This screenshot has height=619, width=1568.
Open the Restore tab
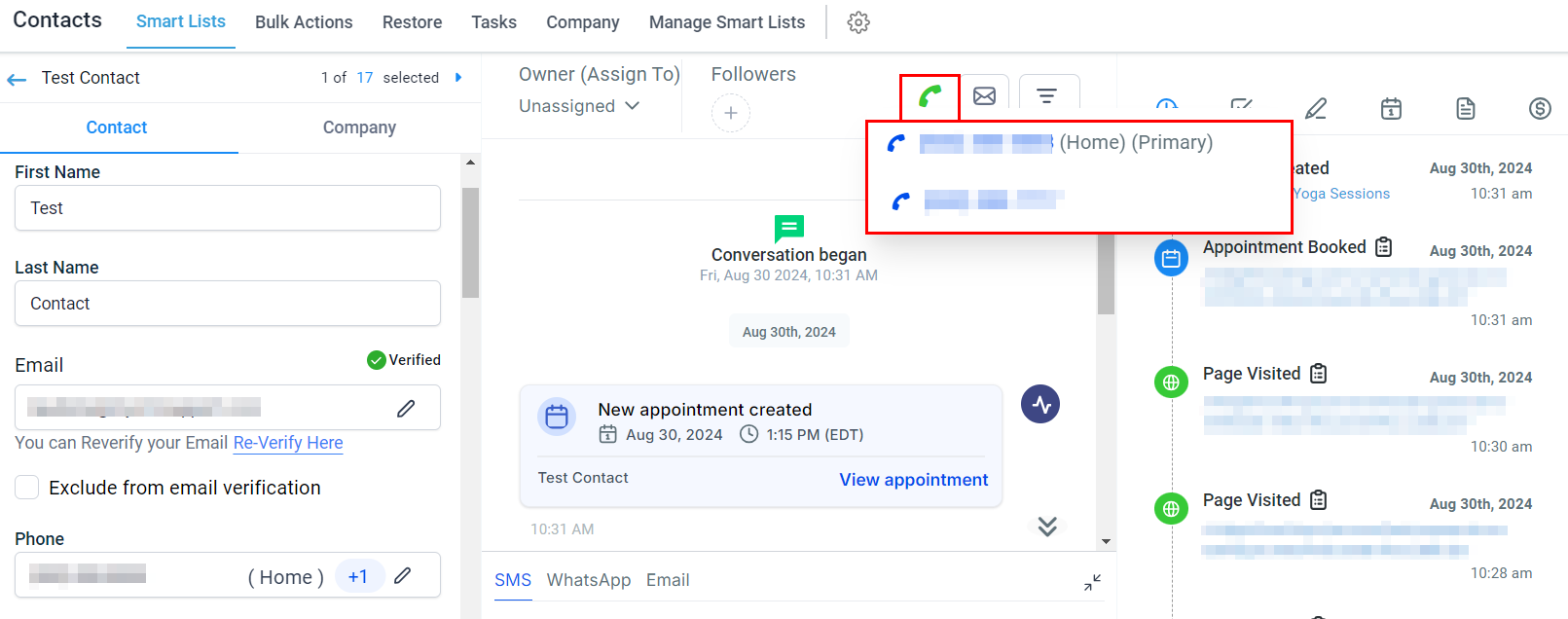coord(412,22)
